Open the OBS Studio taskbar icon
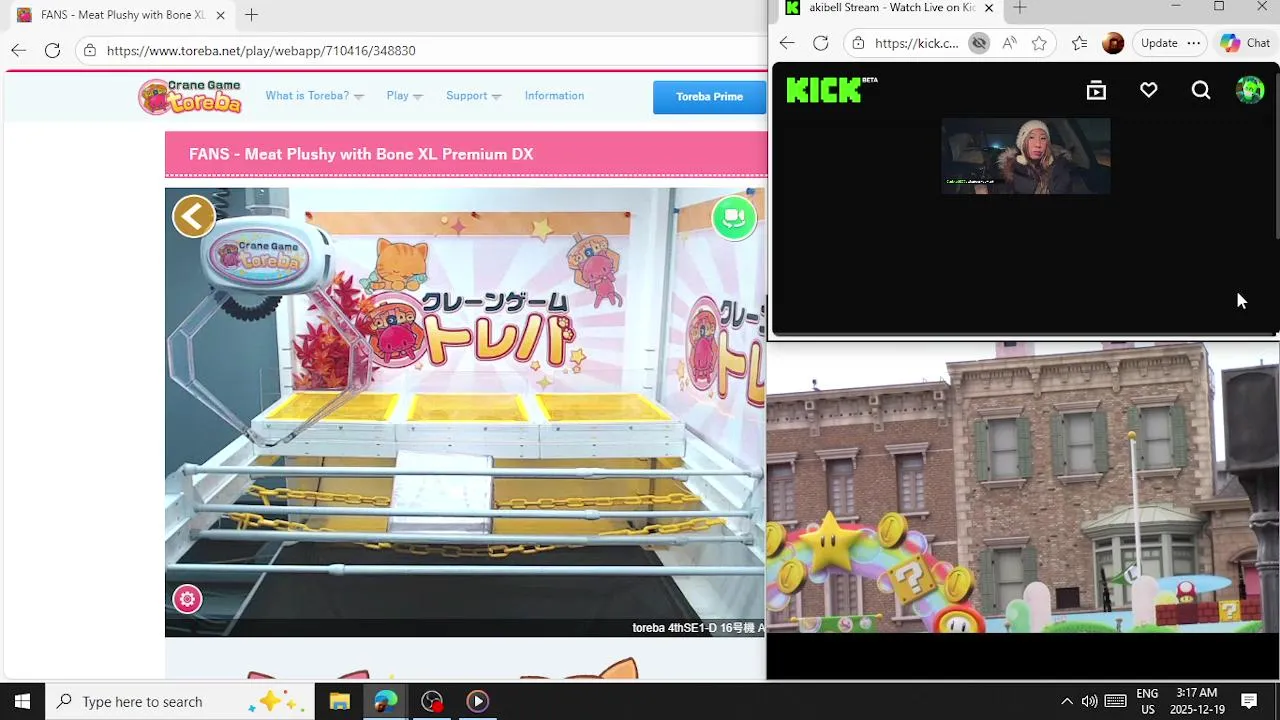Screen dimensions: 1280x720 click(x=432, y=701)
